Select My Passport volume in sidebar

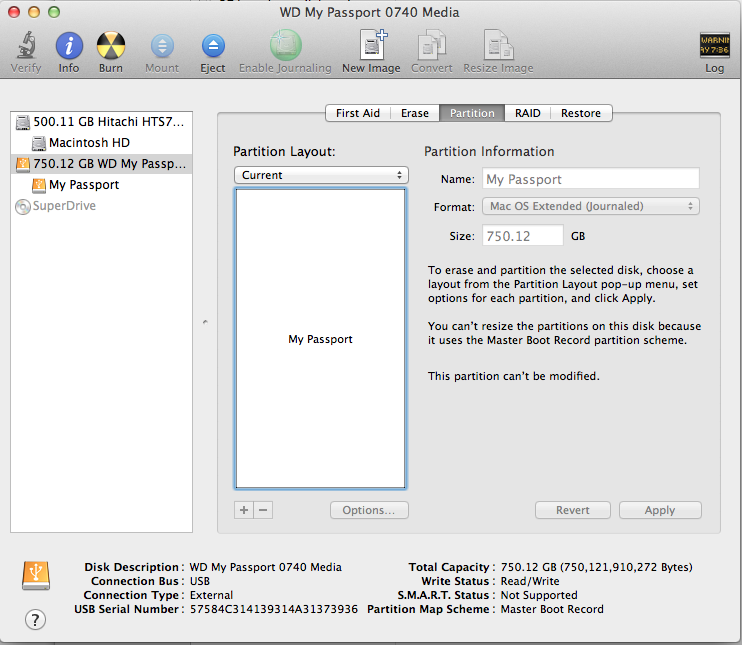pyautogui.click(x=101, y=185)
